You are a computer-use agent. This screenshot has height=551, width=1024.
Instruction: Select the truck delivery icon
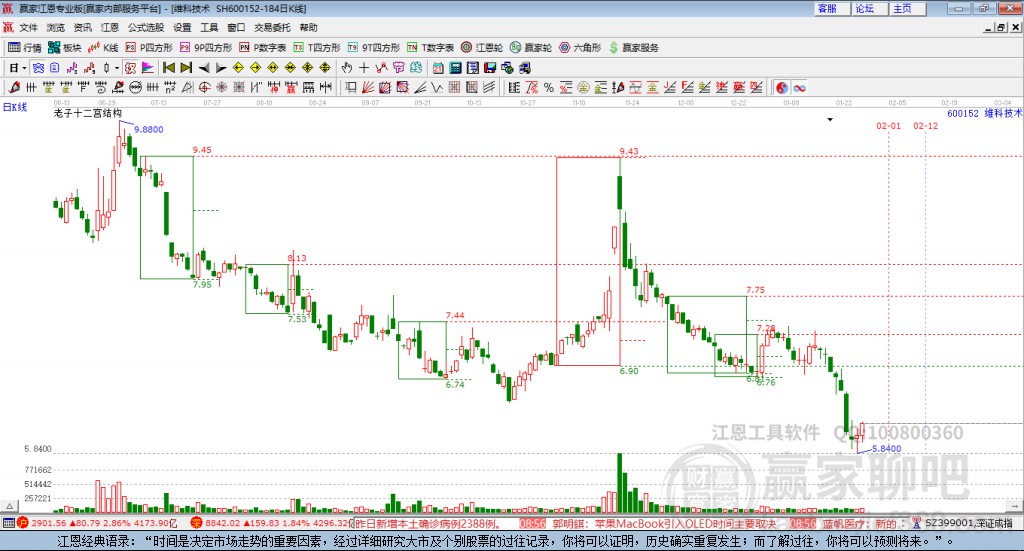coord(524,68)
